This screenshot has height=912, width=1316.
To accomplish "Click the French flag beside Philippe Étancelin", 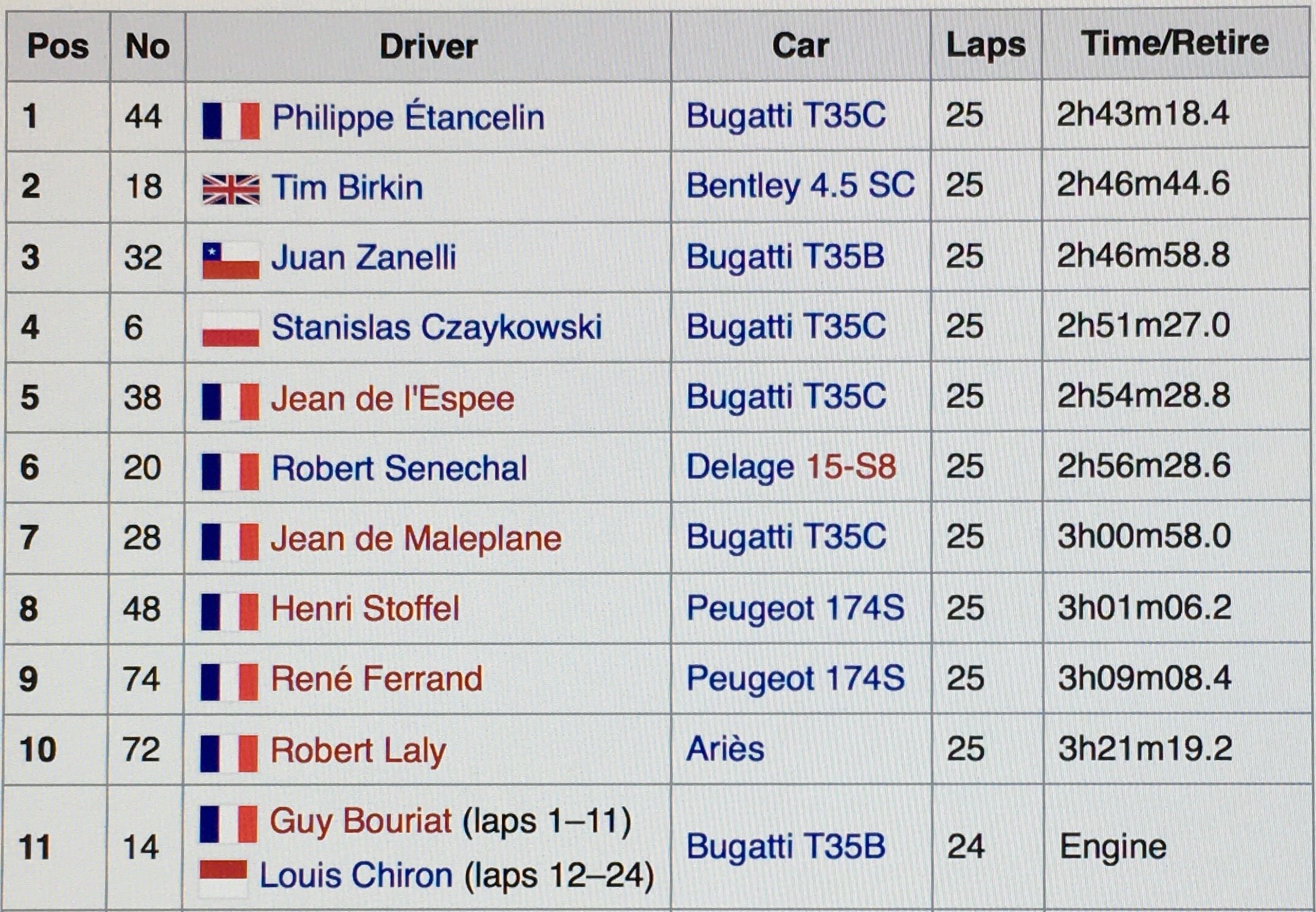I will click(x=231, y=121).
